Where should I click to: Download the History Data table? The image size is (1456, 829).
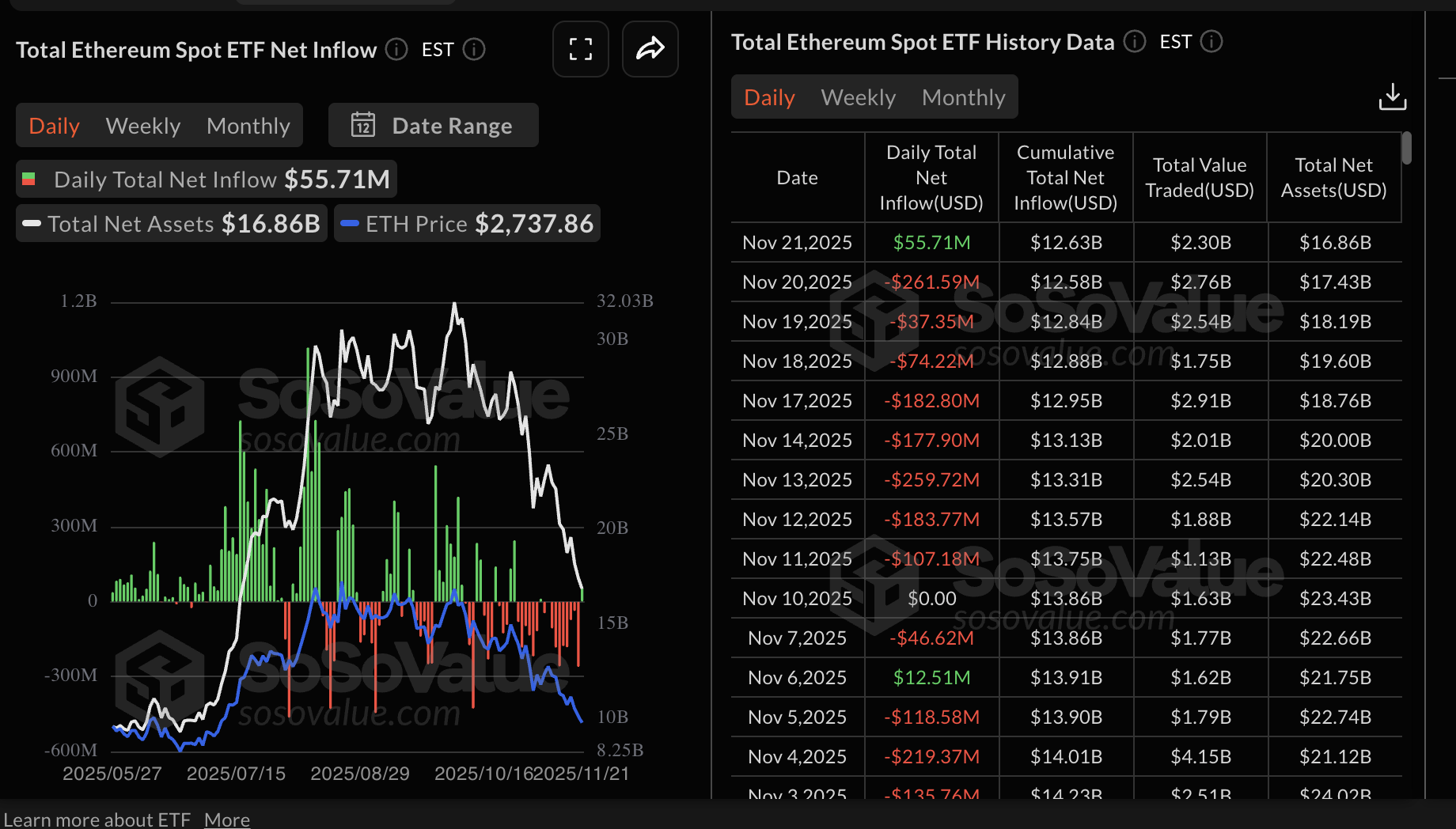point(1393,96)
